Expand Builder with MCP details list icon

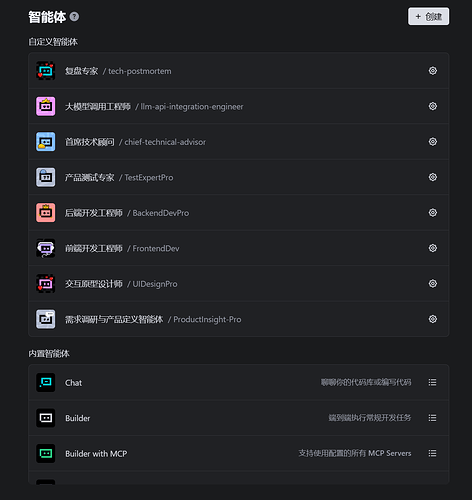[x=432, y=453]
